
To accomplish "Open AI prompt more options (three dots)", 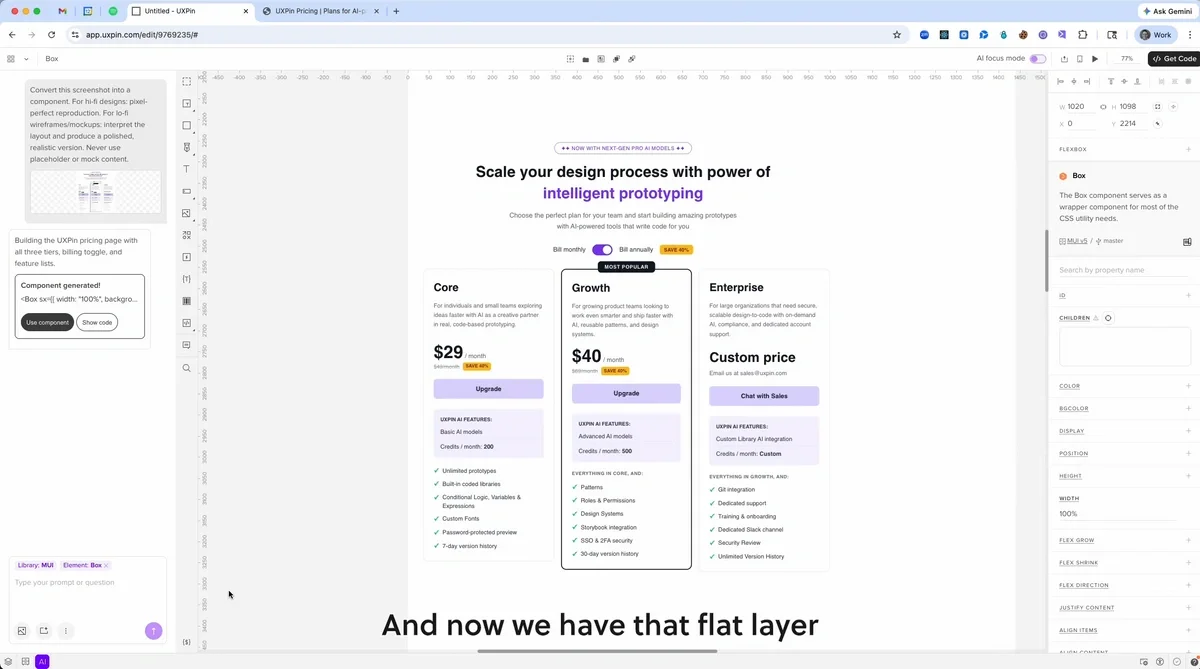I will pyautogui.click(x=66, y=631).
